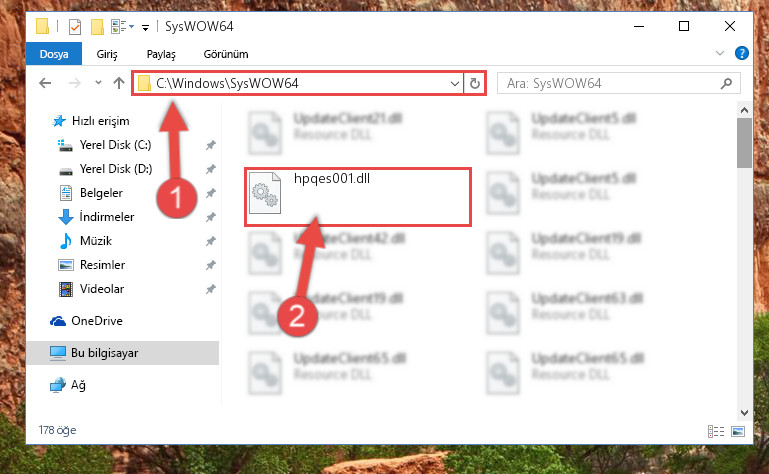Unpin Müzik from quick access
The width and height of the screenshot is (769, 474).
click(x=210, y=241)
